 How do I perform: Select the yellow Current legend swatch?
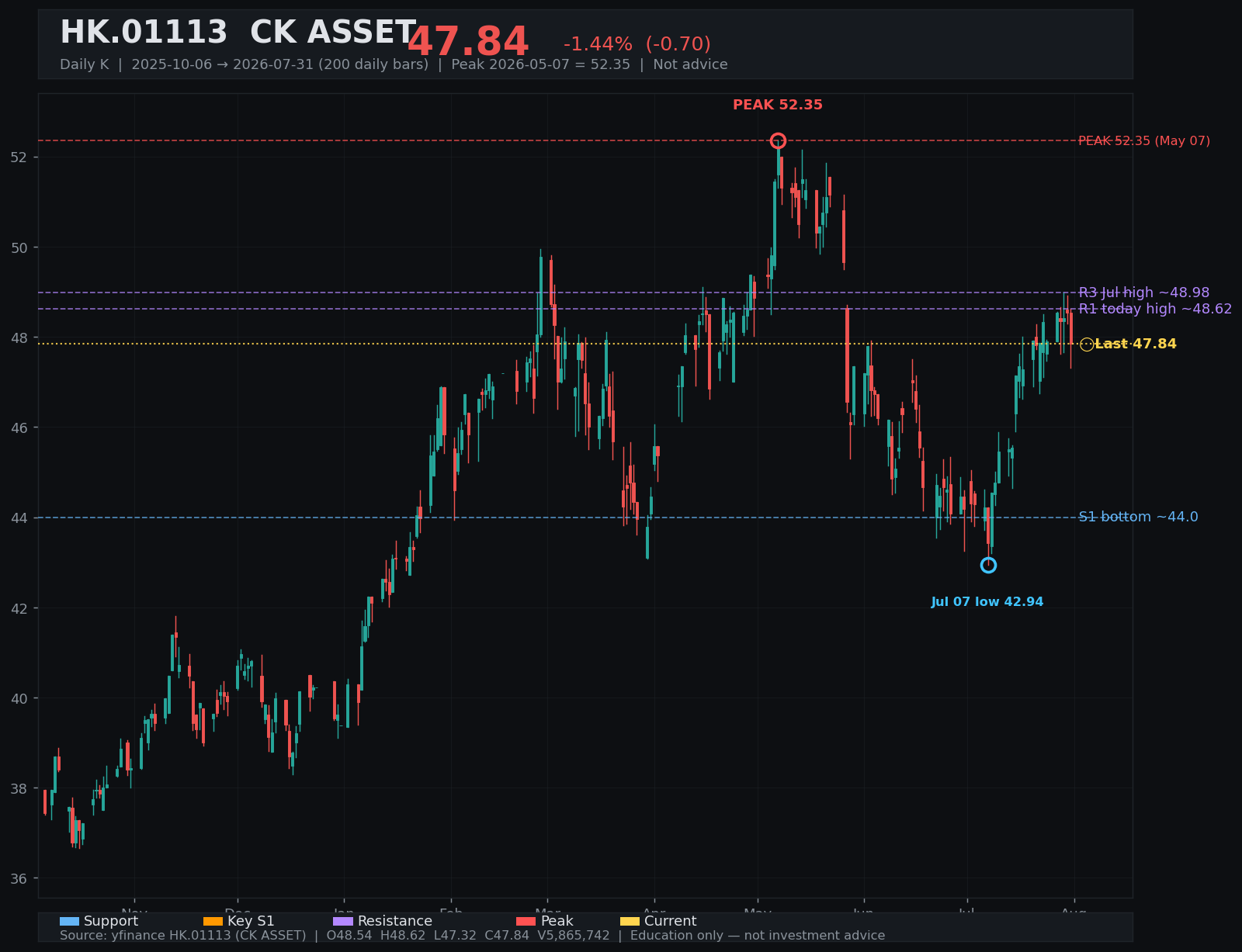tap(630, 922)
